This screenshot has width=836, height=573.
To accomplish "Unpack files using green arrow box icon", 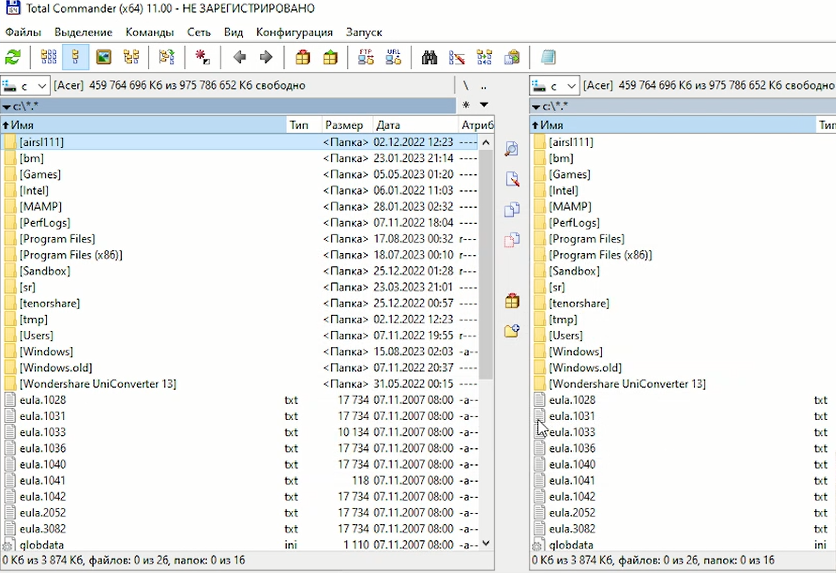I will pyautogui.click(x=330, y=57).
